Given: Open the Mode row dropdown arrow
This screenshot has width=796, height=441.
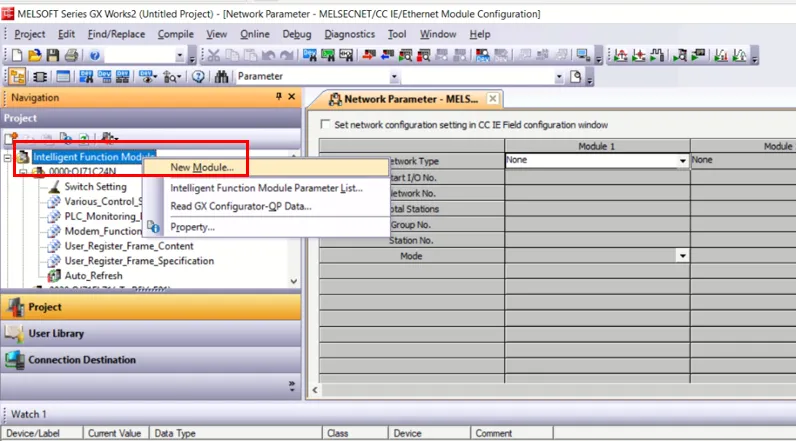Looking at the screenshot, I should tap(682, 256).
